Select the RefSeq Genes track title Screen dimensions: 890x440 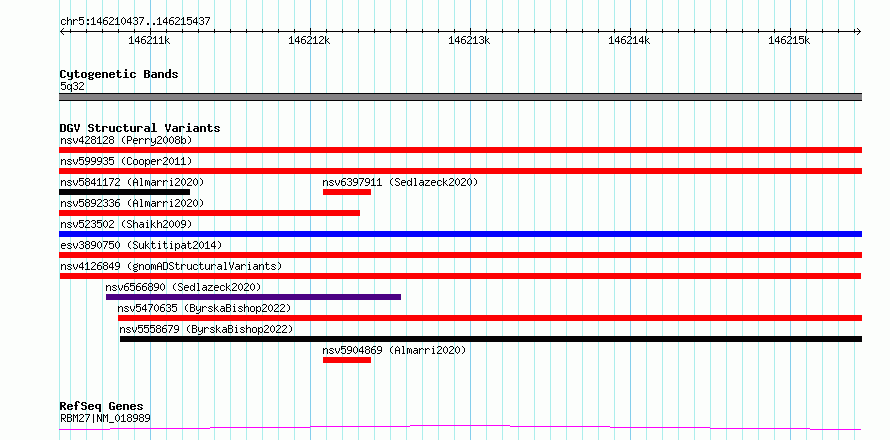(102, 407)
